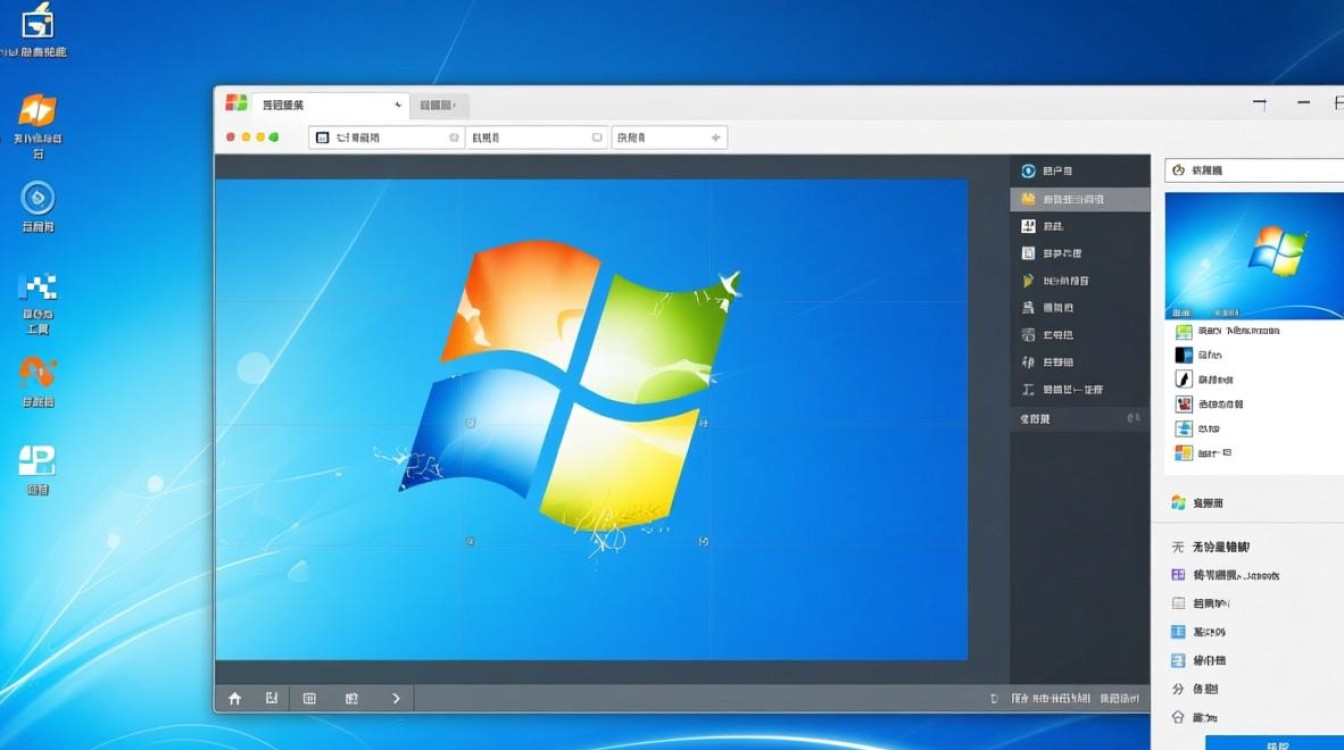Click the Windows wallpaper preview thumbnail

(1254, 255)
